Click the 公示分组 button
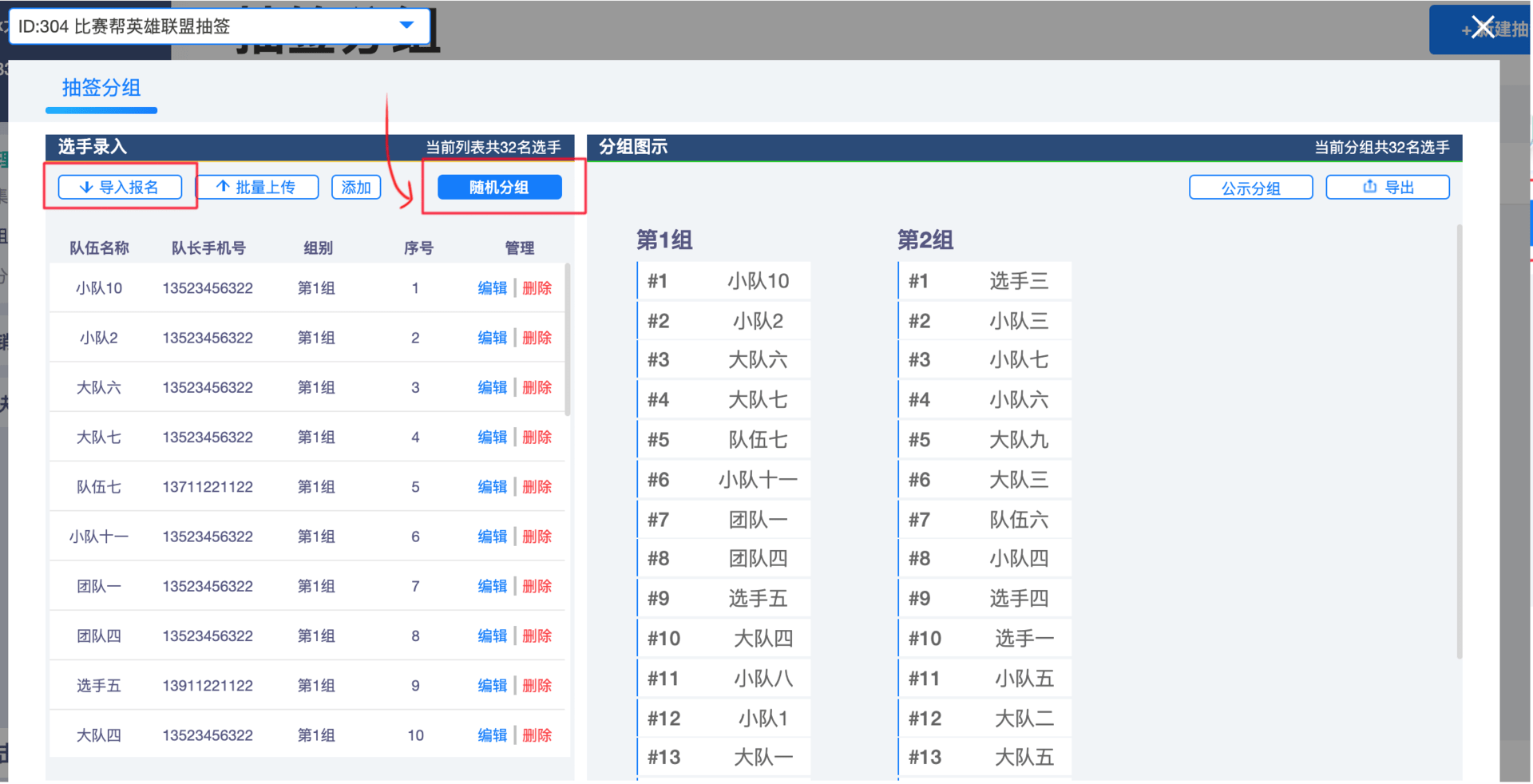Viewport: 1533px width, 784px height. click(1251, 188)
